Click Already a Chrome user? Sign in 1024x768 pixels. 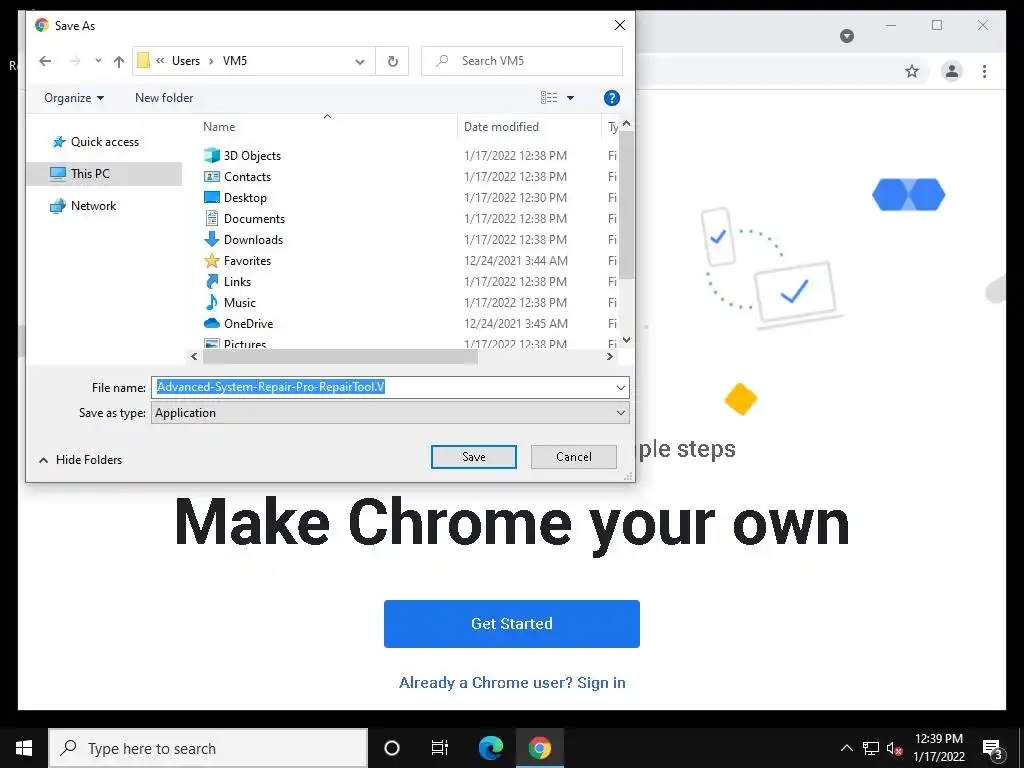tap(512, 682)
